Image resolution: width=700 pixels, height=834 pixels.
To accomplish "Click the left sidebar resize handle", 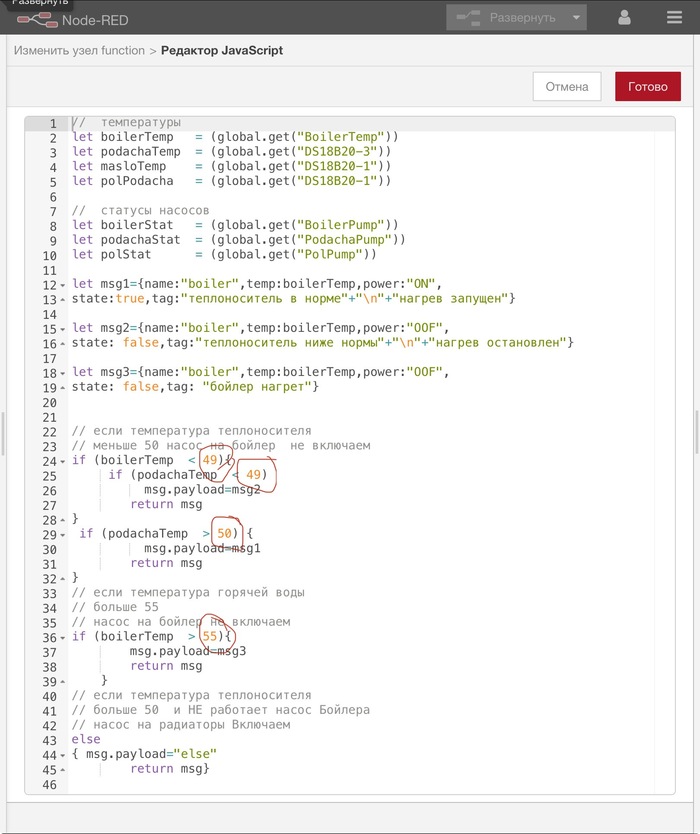I will [3, 433].
